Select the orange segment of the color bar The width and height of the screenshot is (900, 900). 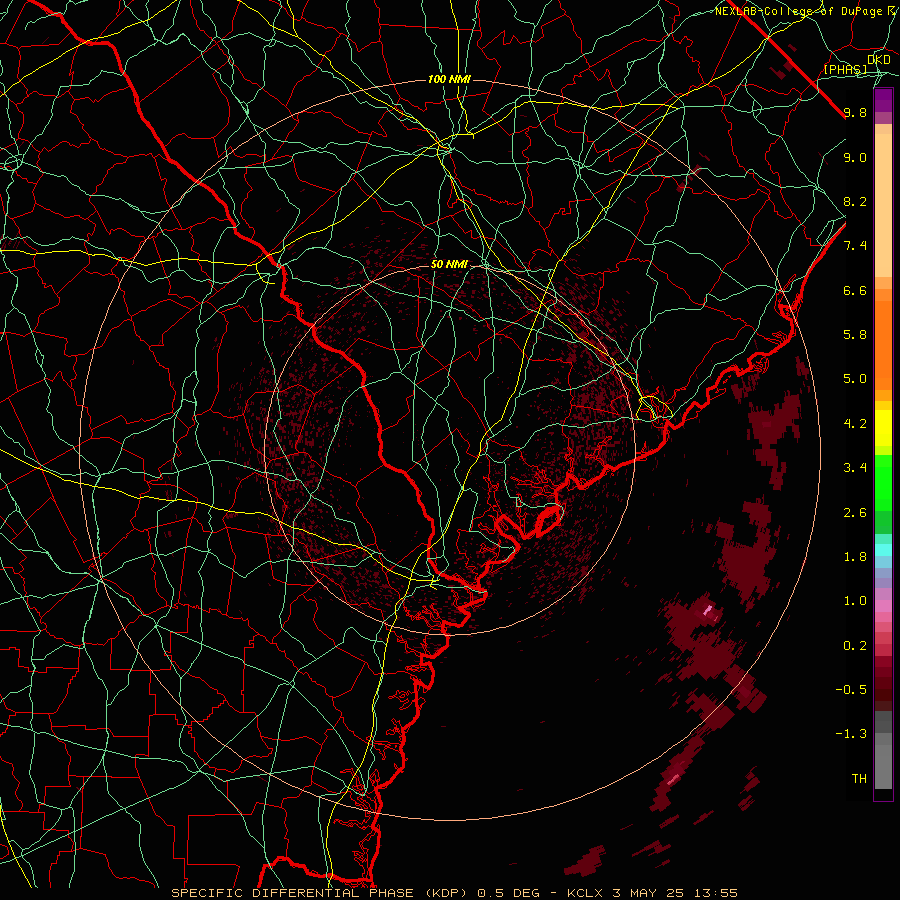[883, 346]
